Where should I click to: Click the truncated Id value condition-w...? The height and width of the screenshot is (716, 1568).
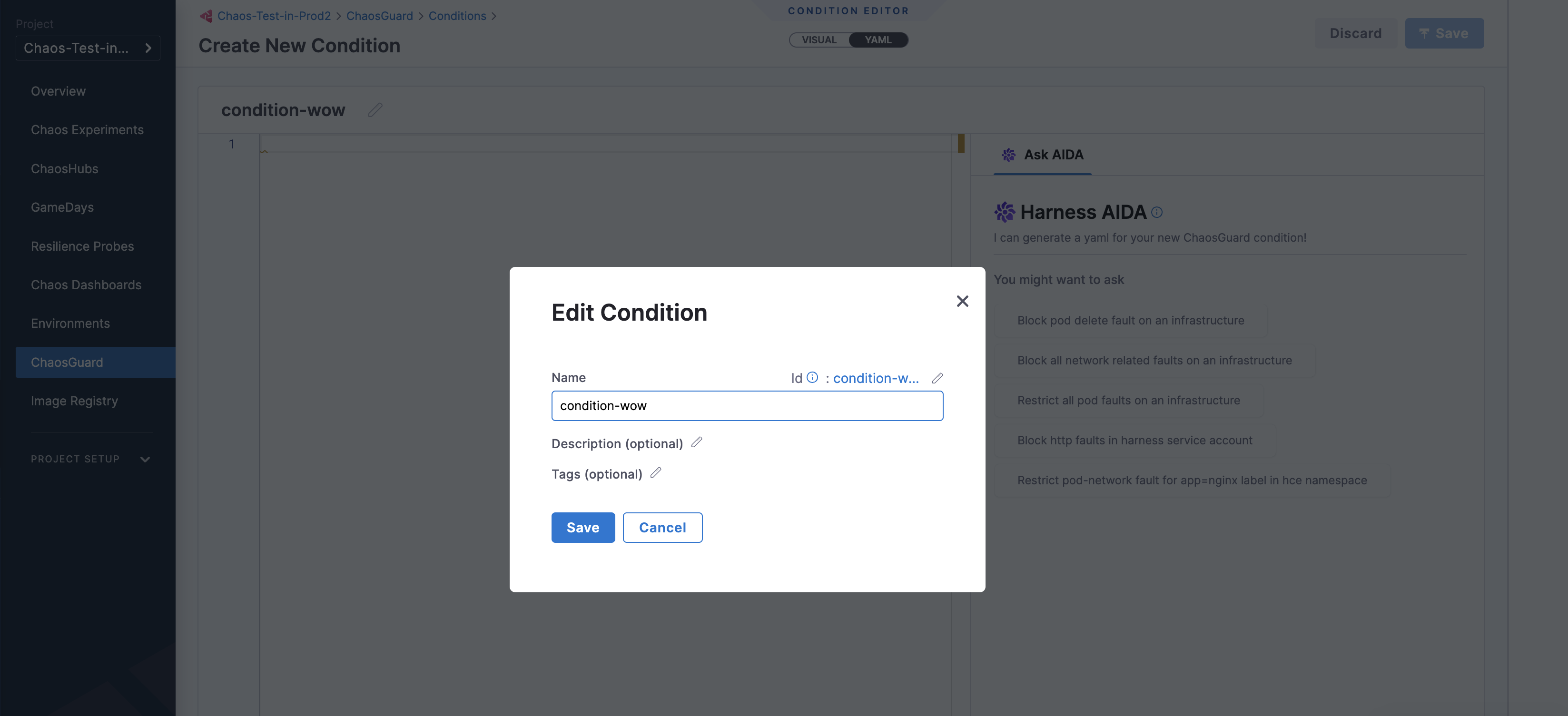875,378
